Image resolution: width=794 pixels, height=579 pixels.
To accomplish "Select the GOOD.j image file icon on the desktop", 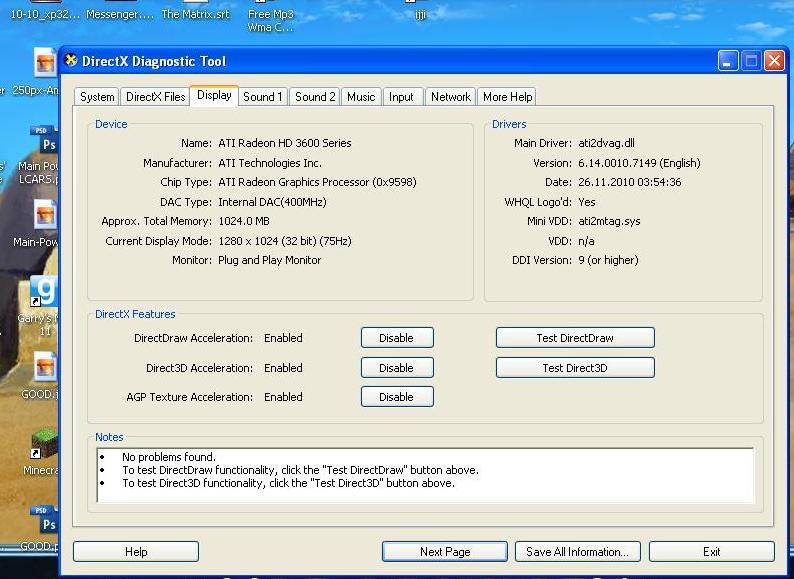I will 46,366.
